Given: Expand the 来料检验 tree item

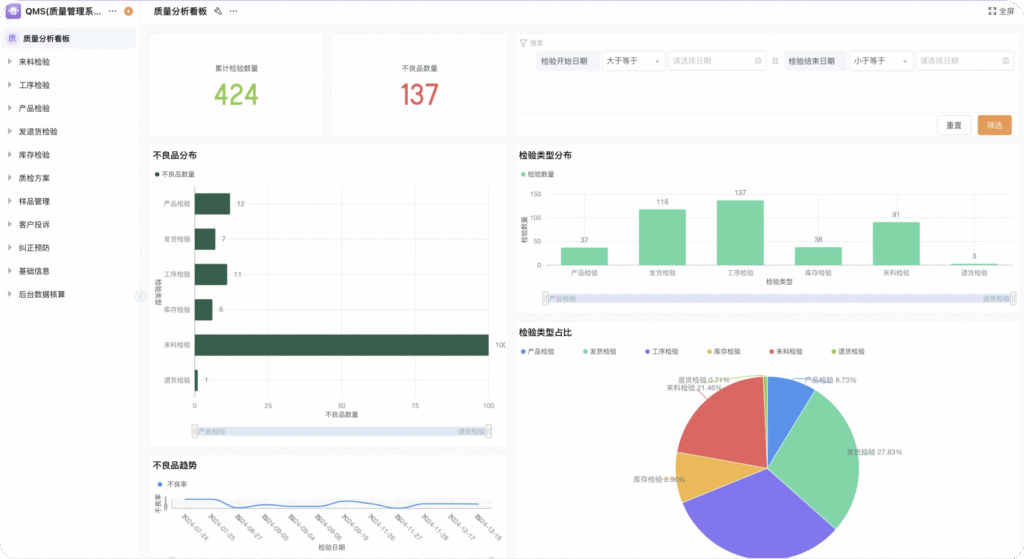Looking at the screenshot, I should click(9, 62).
